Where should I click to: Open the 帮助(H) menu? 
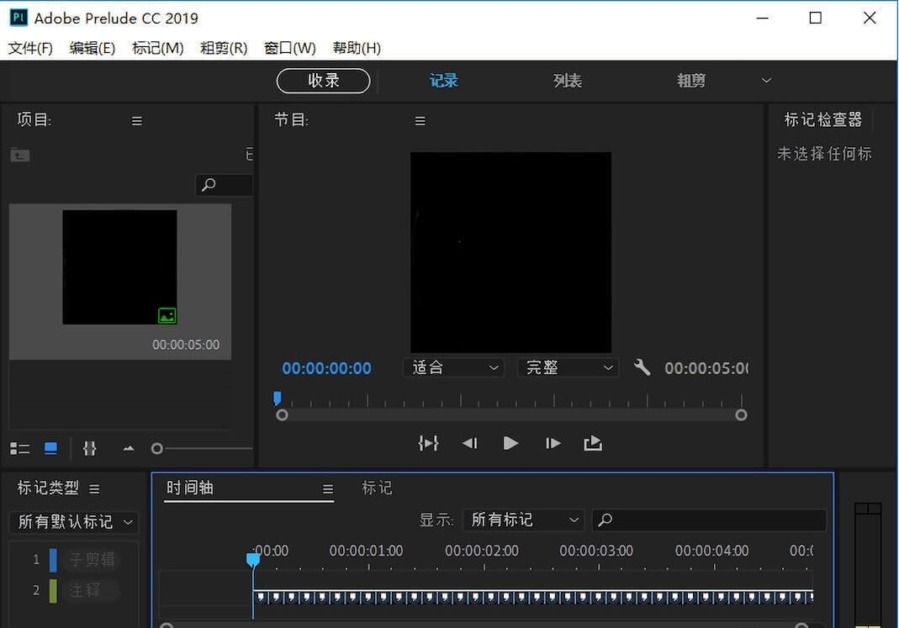click(x=357, y=48)
